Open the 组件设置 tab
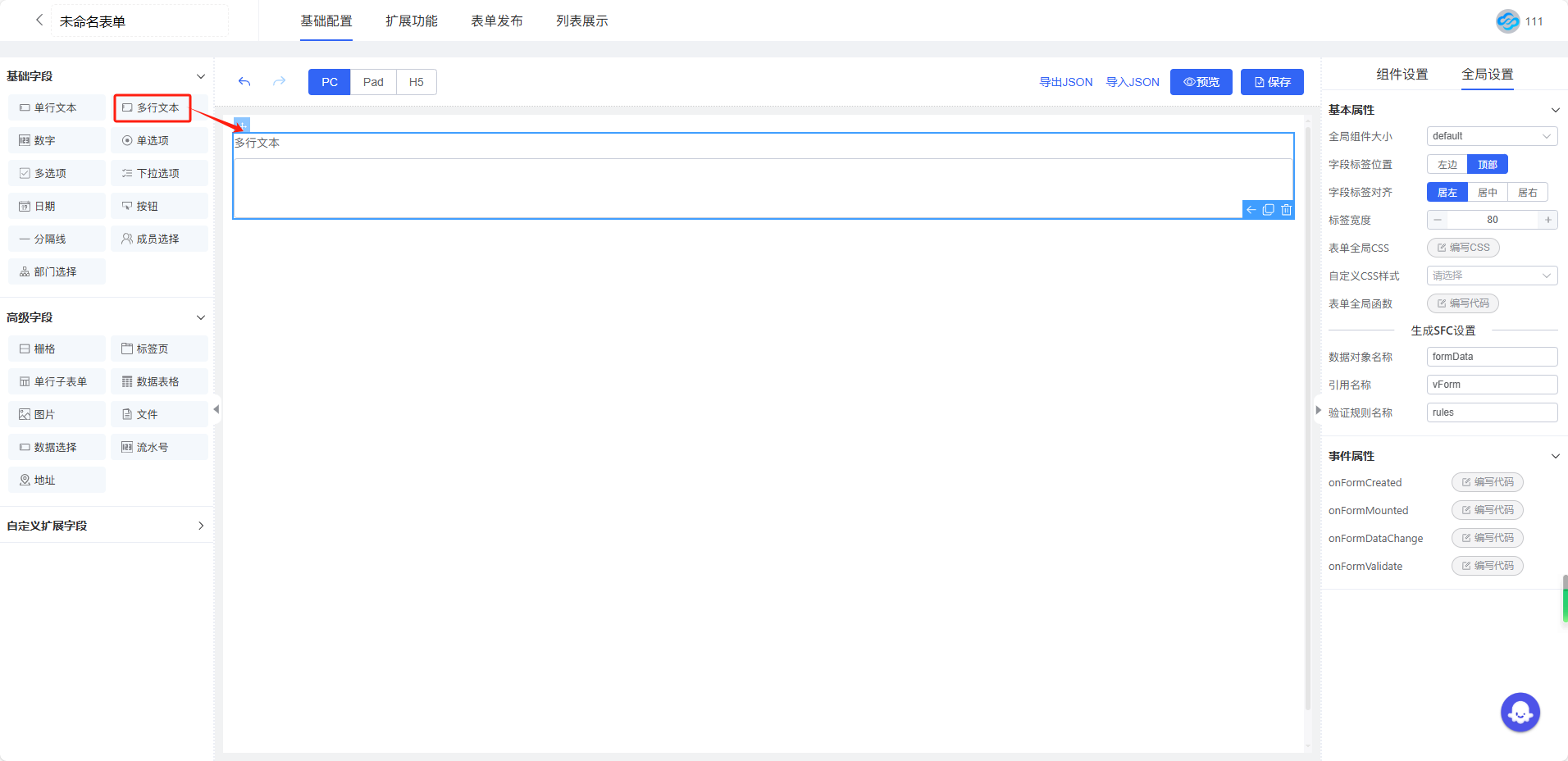 1402,75
